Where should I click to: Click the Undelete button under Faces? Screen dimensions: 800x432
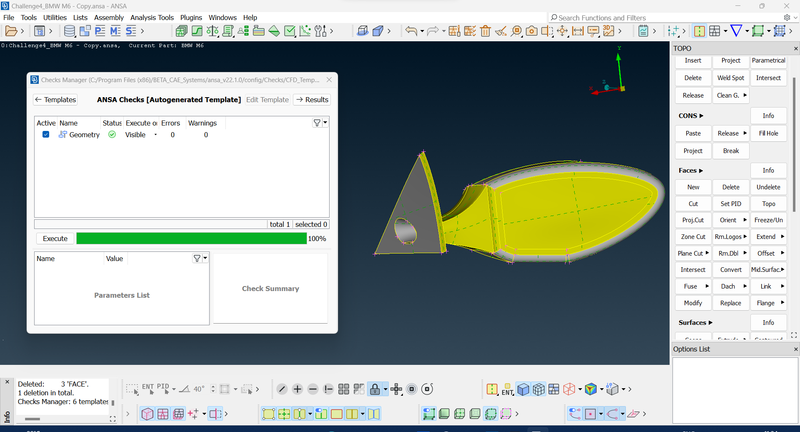pos(768,187)
